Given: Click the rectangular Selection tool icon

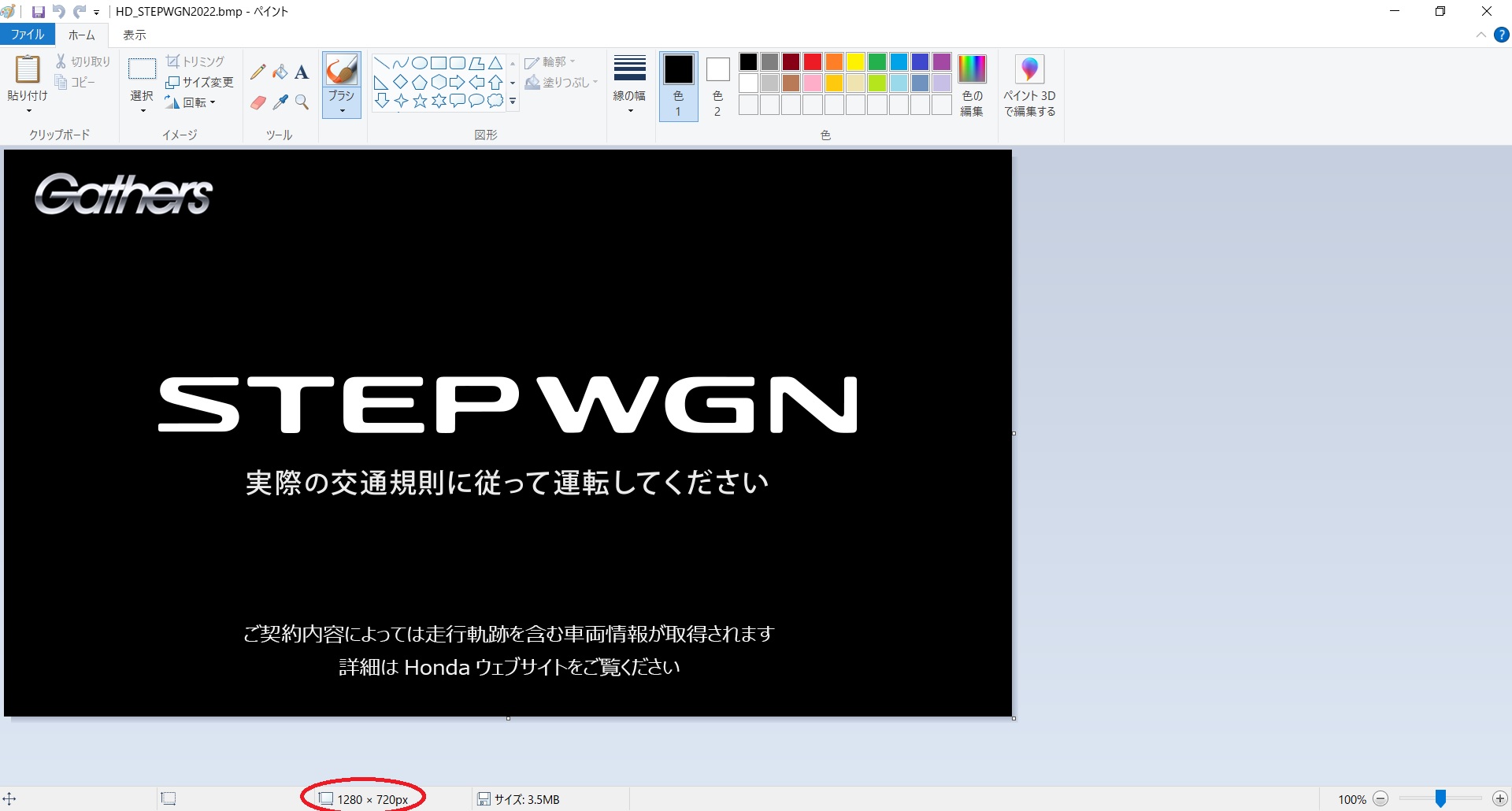Looking at the screenshot, I should pos(142,69).
